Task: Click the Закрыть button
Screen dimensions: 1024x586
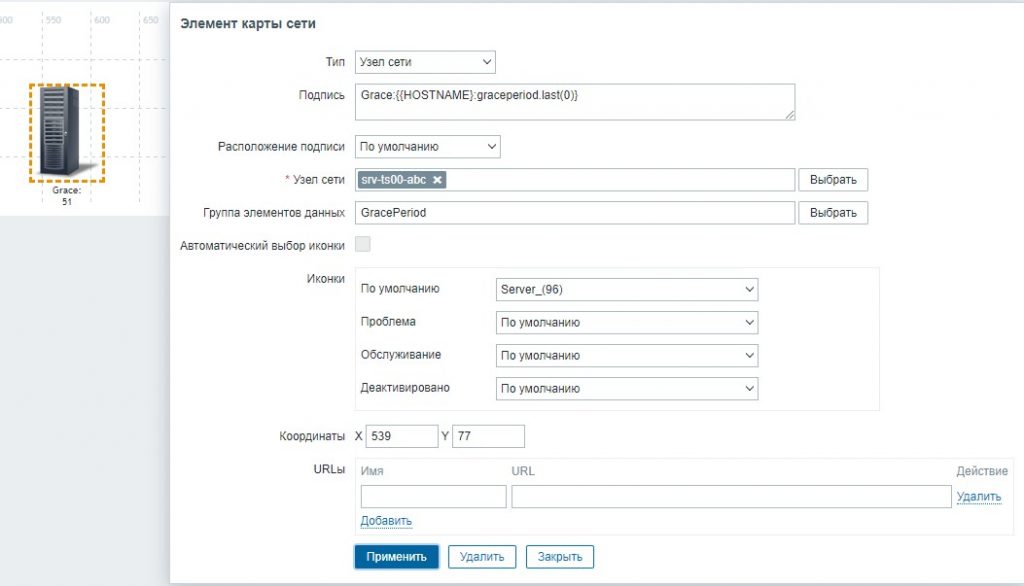Action: (x=561, y=557)
